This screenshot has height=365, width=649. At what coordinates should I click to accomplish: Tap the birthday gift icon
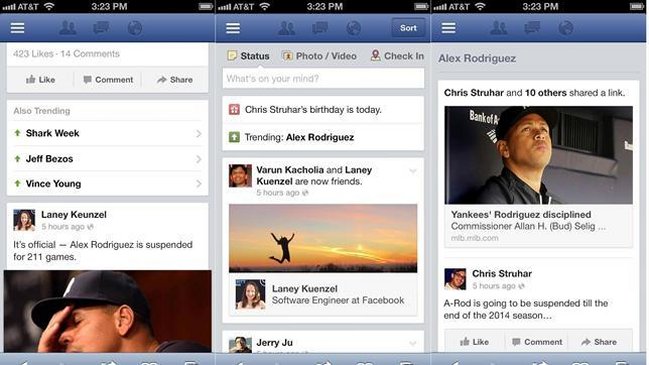click(x=234, y=110)
